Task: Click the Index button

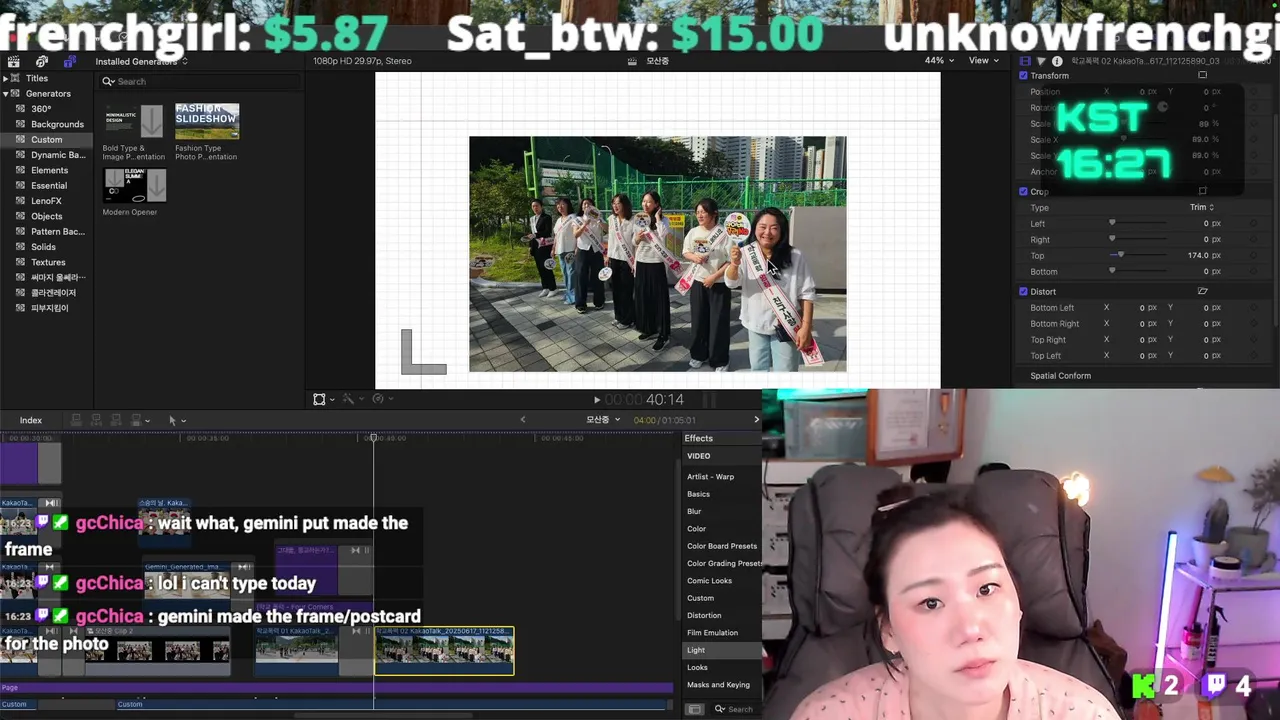Action: coord(31,420)
